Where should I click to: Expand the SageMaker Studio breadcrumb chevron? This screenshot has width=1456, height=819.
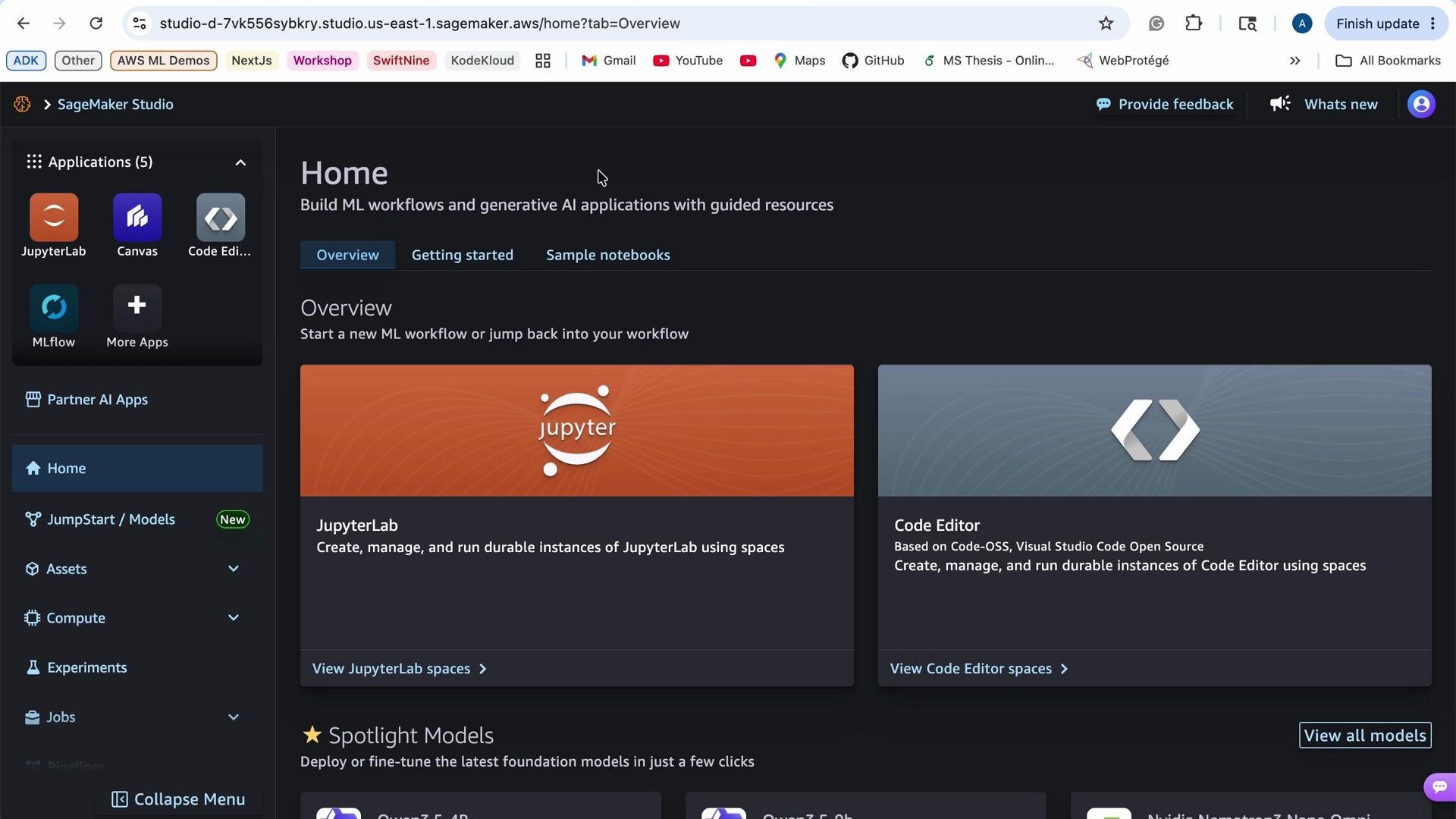pos(47,105)
